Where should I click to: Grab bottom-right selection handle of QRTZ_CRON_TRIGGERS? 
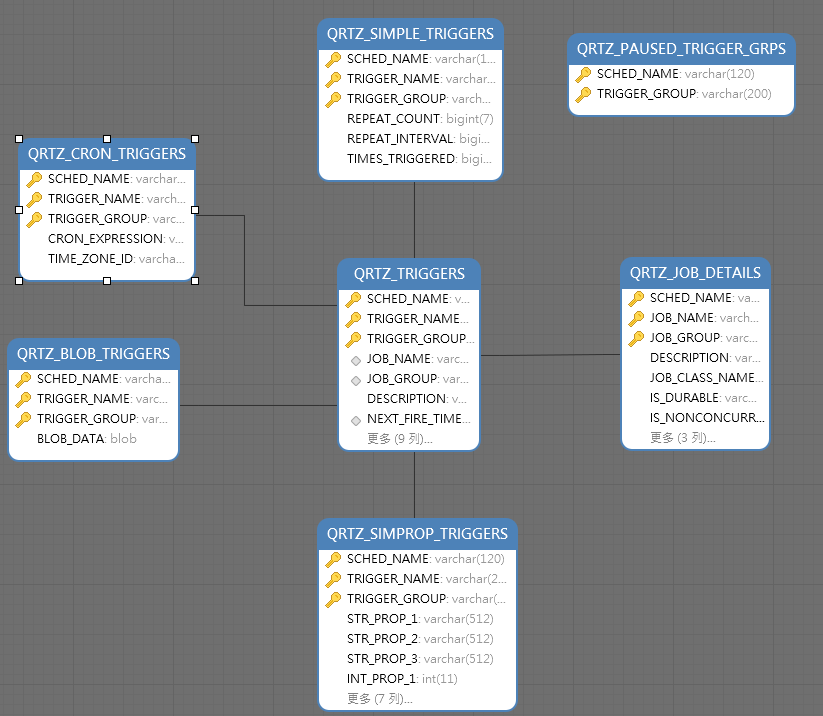195,281
